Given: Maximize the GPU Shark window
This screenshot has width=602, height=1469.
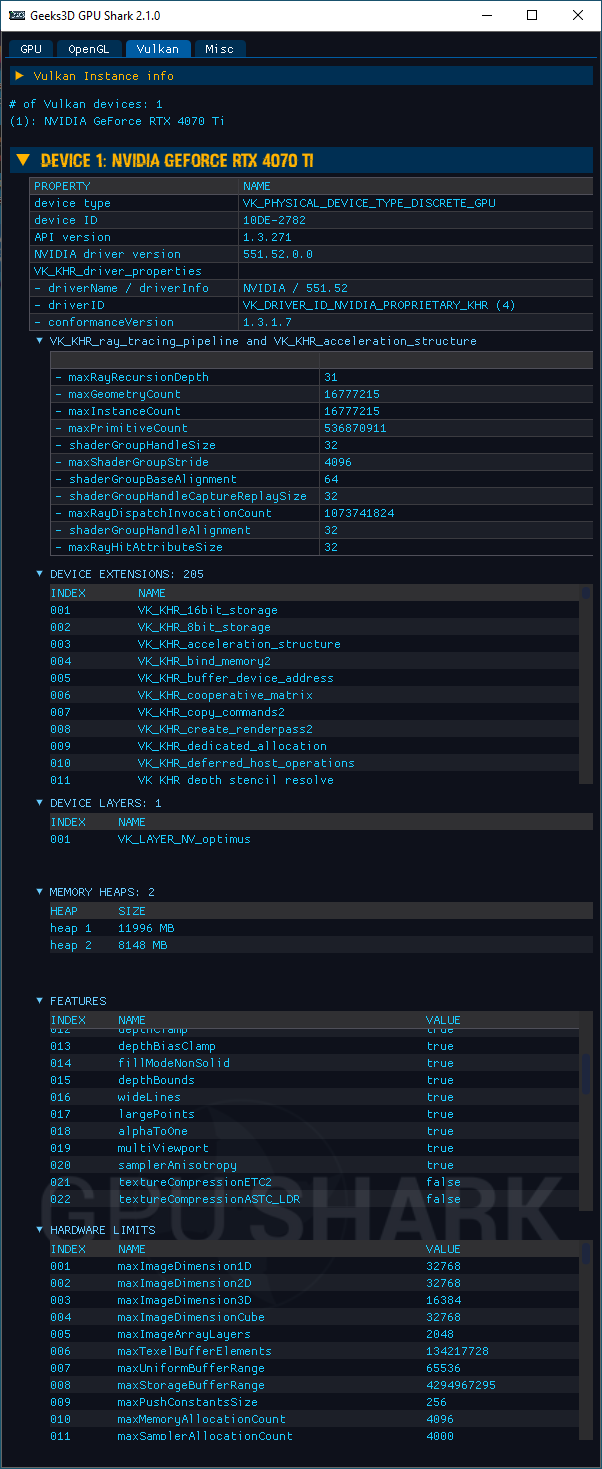Looking at the screenshot, I should pos(532,16).
